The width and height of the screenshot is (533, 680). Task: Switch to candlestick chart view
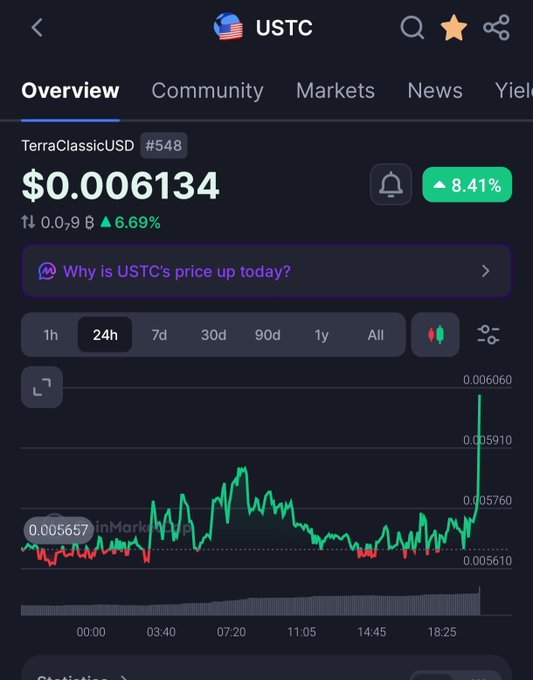435,335
